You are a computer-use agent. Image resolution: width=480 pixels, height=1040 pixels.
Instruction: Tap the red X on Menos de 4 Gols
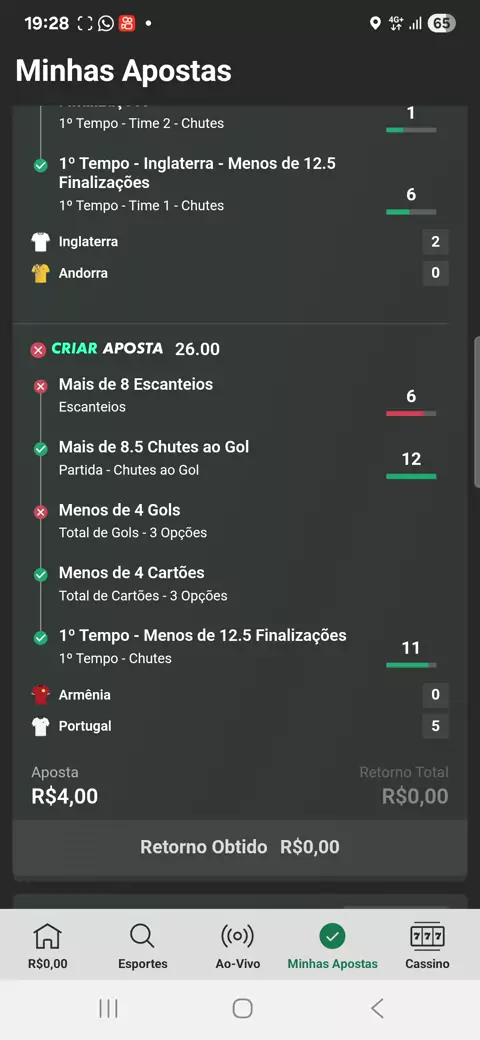pyautogui.click(x=40, y=512)
